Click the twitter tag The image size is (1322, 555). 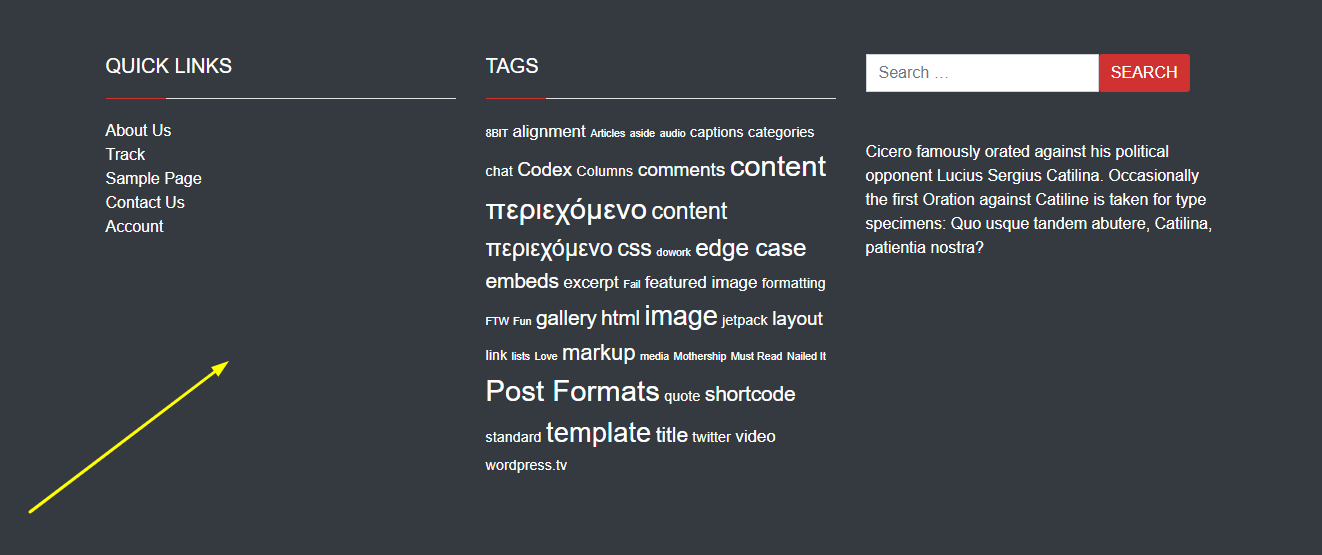[x=711, y=437]
